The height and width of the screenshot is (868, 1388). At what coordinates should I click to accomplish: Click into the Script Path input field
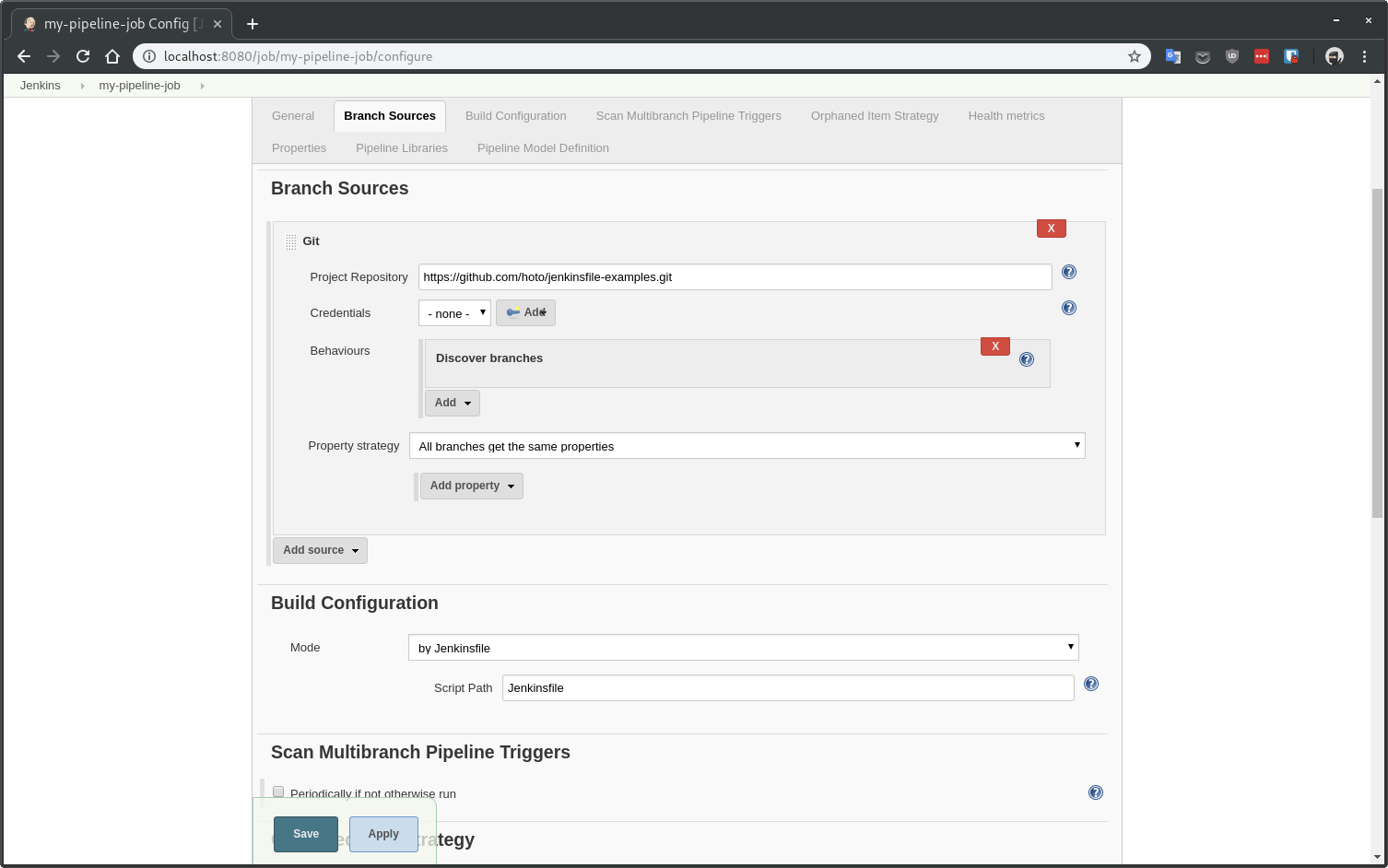tap(787, 687)
